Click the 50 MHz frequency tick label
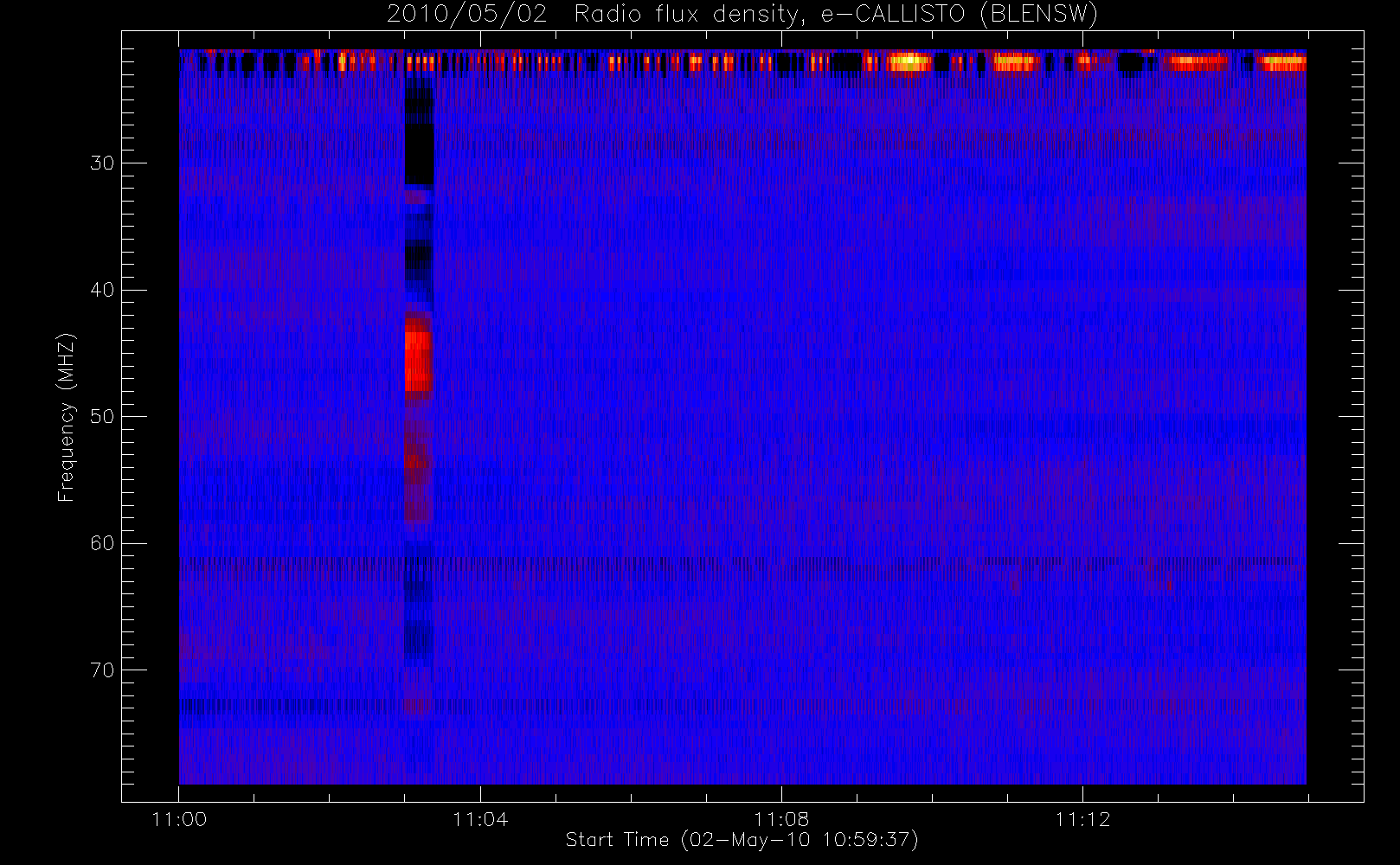The width and height of the screenshot is (1400, 865). pyautogui.click(x=102, y=416)
